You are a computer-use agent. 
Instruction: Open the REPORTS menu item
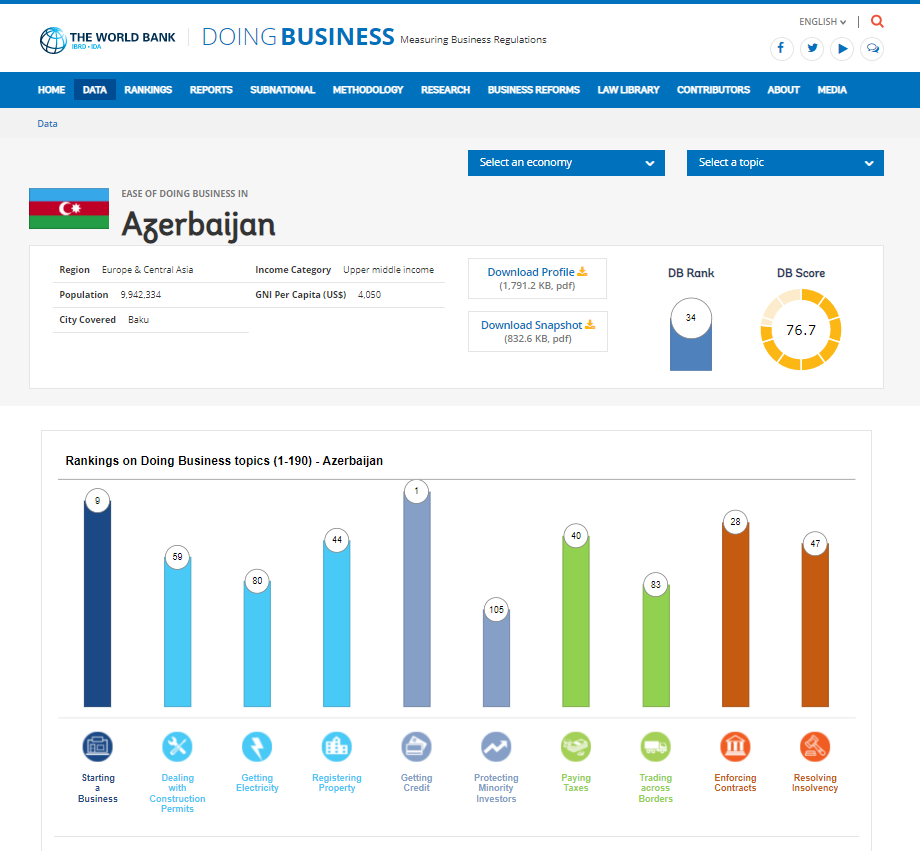pyautogui.click(x=211, y=90)
